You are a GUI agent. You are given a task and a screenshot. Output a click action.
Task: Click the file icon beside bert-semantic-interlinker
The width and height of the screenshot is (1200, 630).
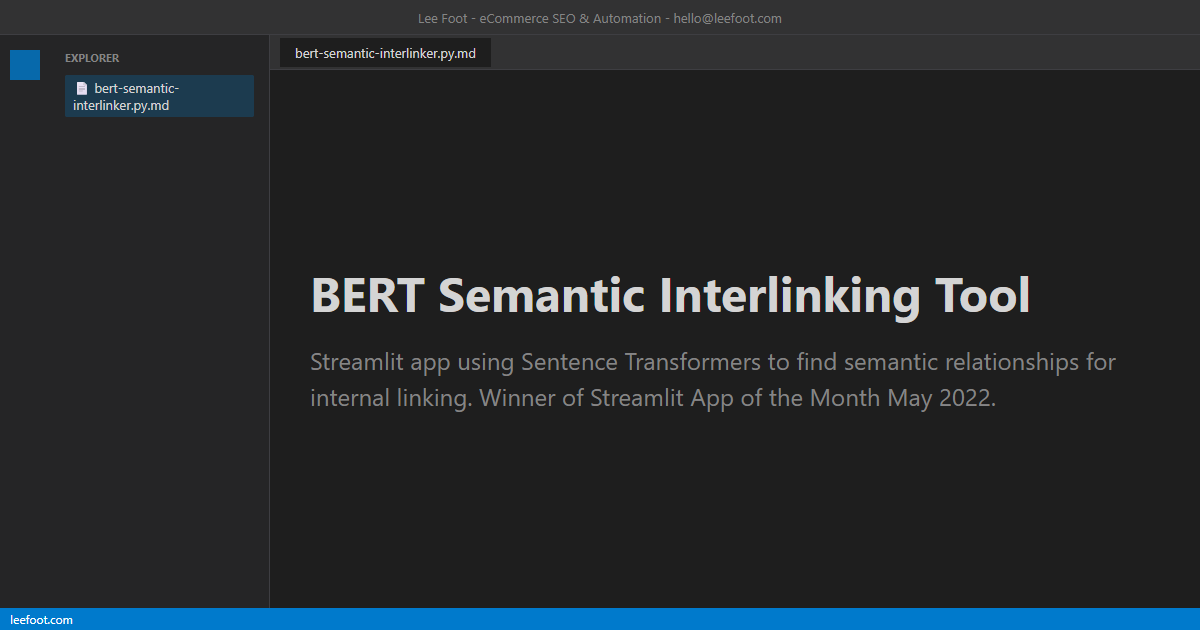pyautogui.click(x=82, y=88)
